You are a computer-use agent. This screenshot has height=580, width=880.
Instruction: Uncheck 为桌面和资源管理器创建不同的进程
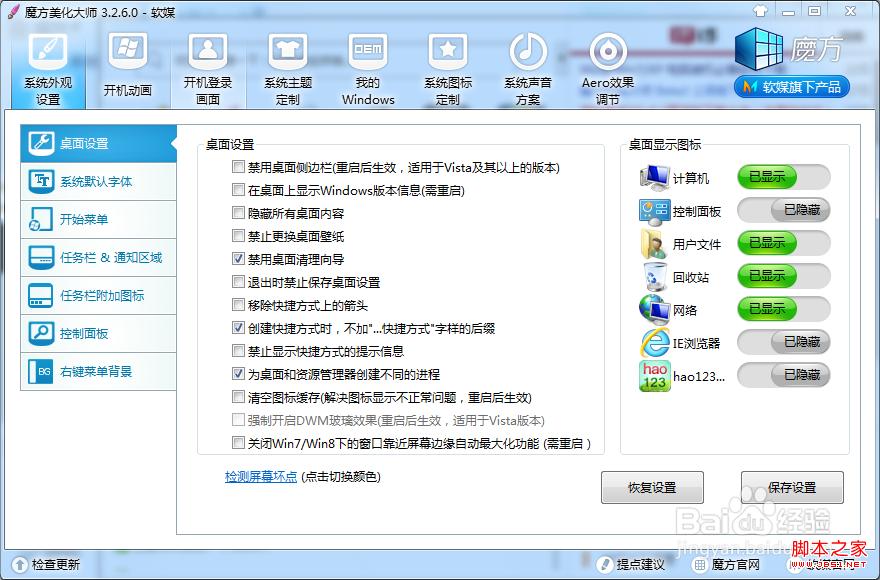pyautogui.click(x=239, y=374)
